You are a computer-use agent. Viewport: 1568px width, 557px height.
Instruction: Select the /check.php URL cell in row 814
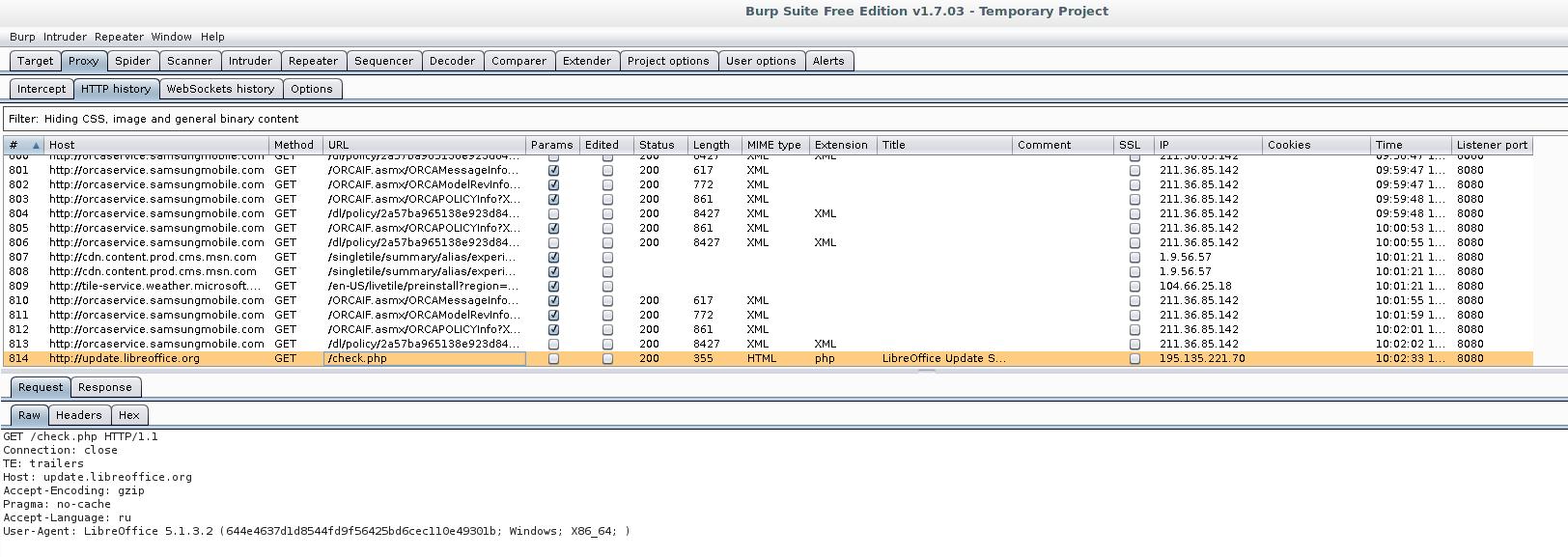pos(424,358)
